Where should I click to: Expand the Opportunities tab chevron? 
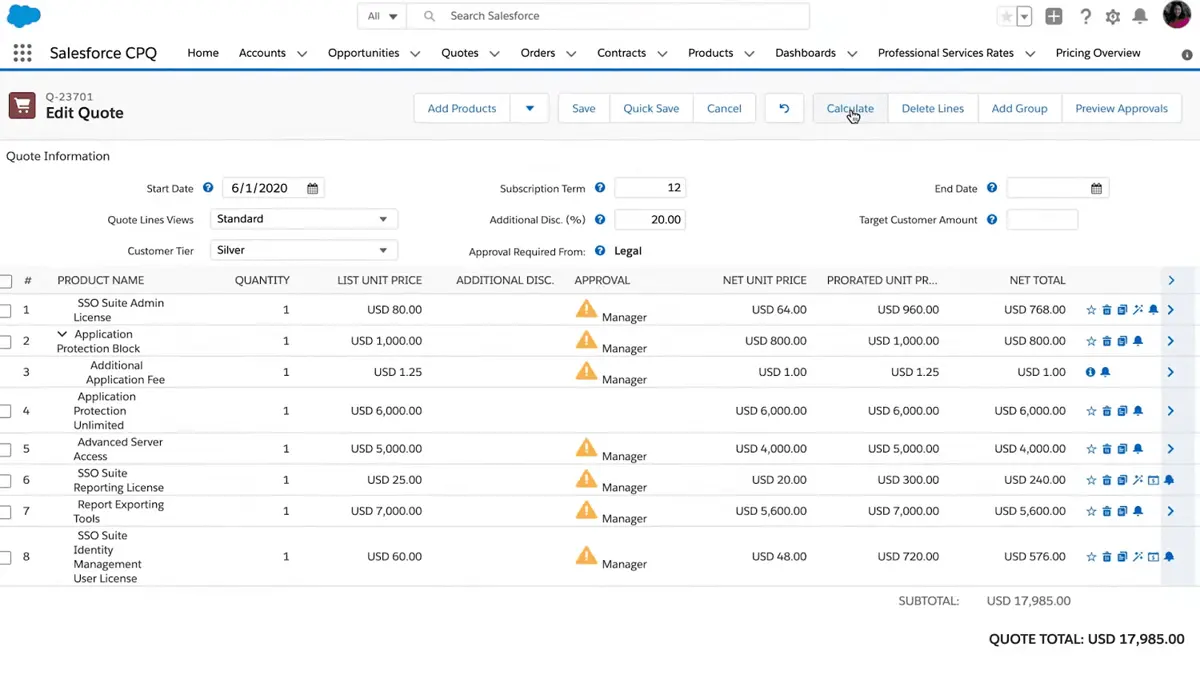(415, 54)
